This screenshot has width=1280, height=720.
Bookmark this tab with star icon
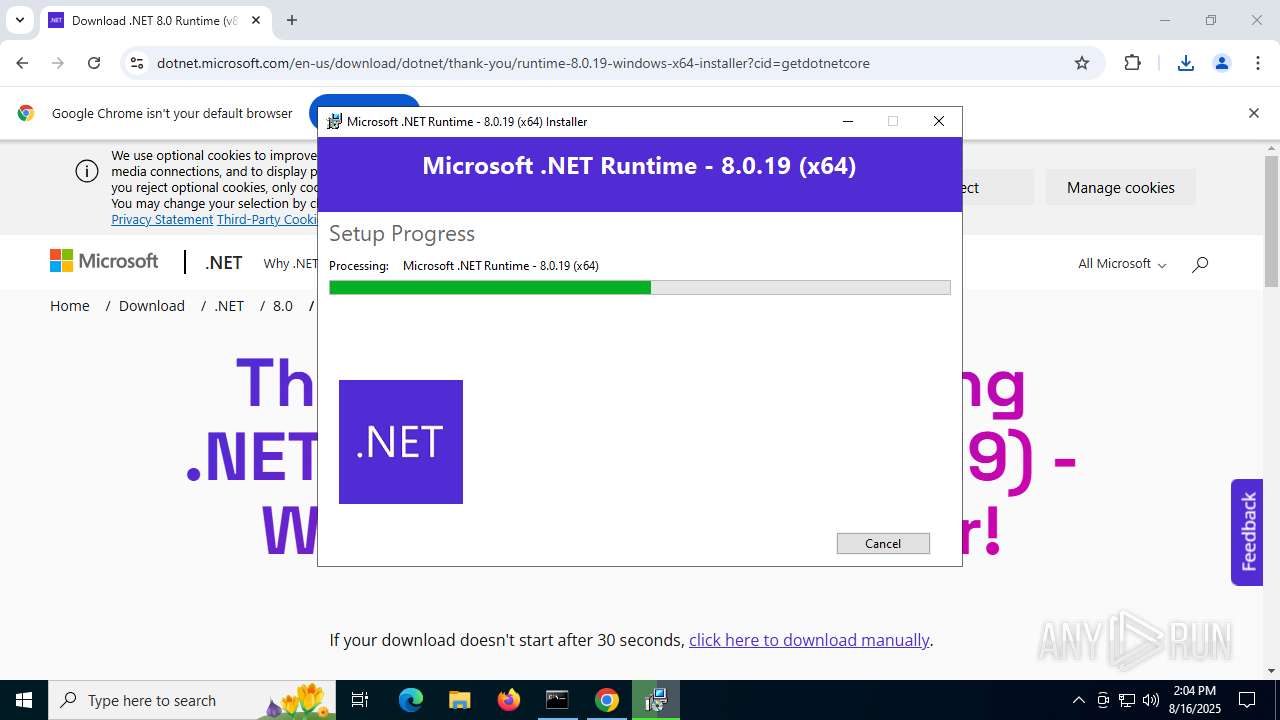[x=1082, y=63]
